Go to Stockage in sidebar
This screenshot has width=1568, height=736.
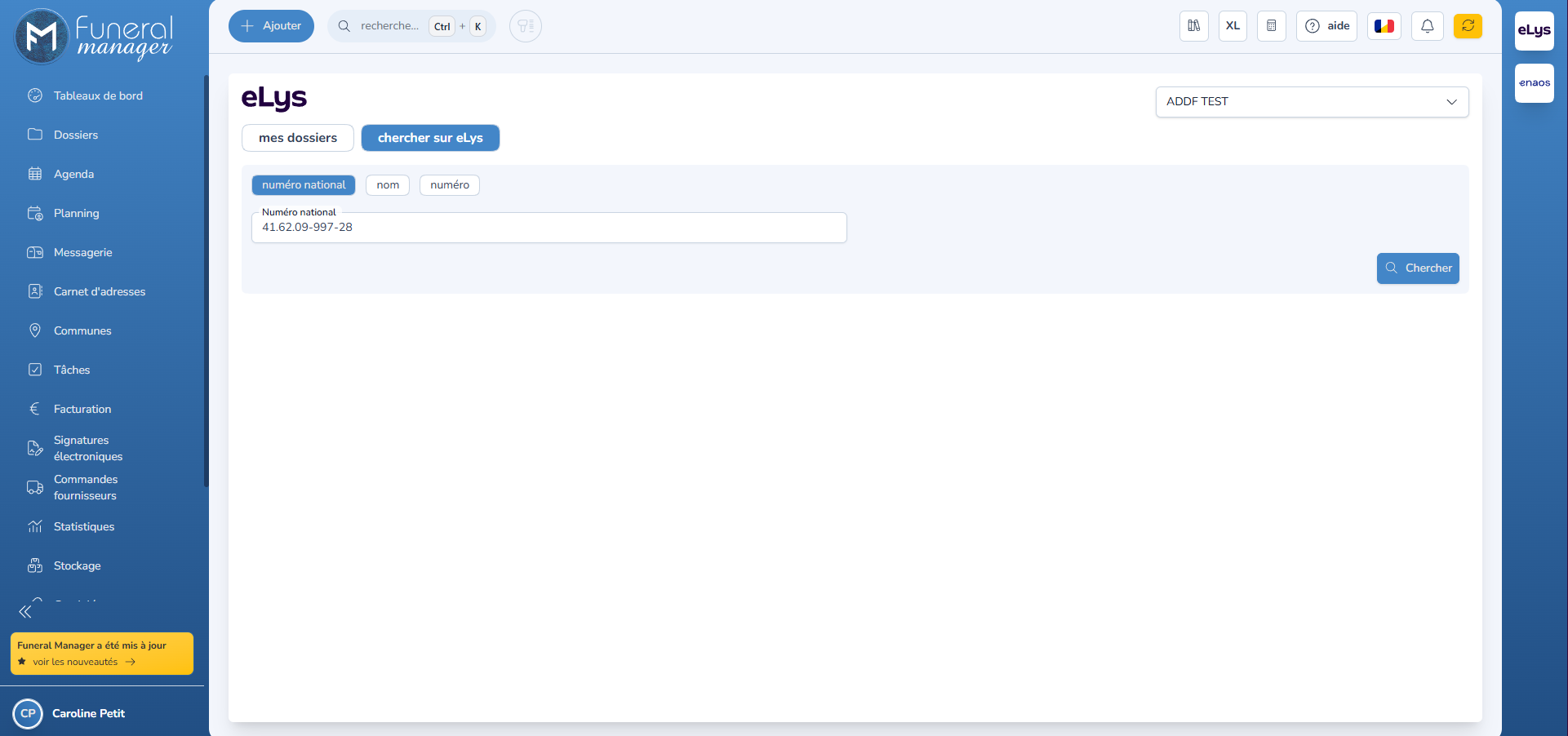[78, 565]
